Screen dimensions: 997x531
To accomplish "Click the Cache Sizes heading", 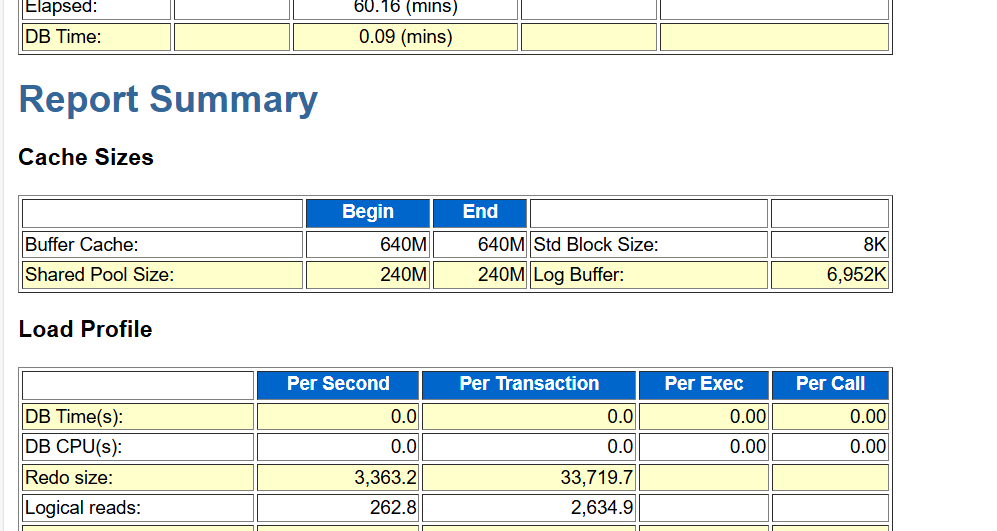I will click(x=86, y=157).
